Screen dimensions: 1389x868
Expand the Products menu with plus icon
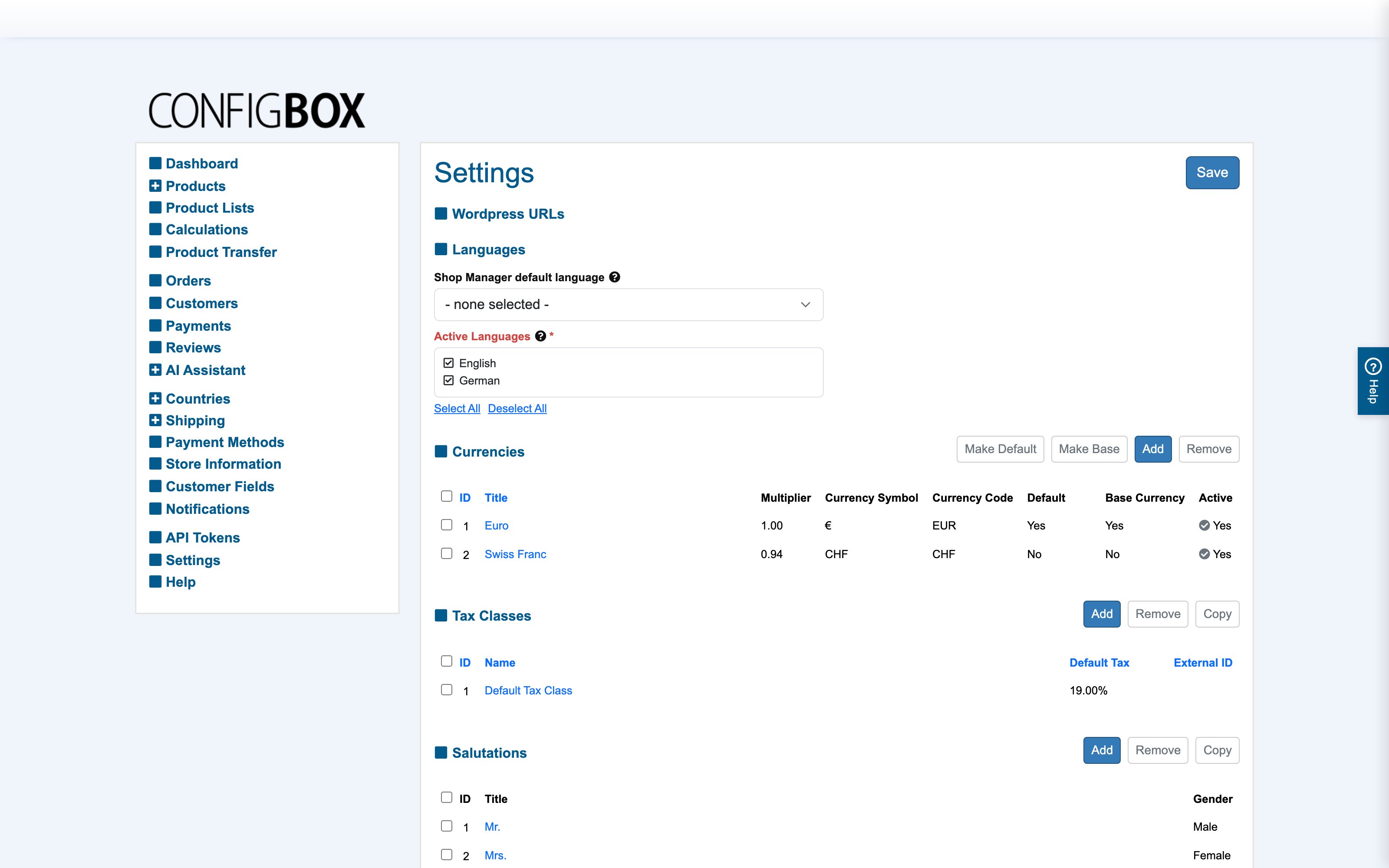[155, 186]
